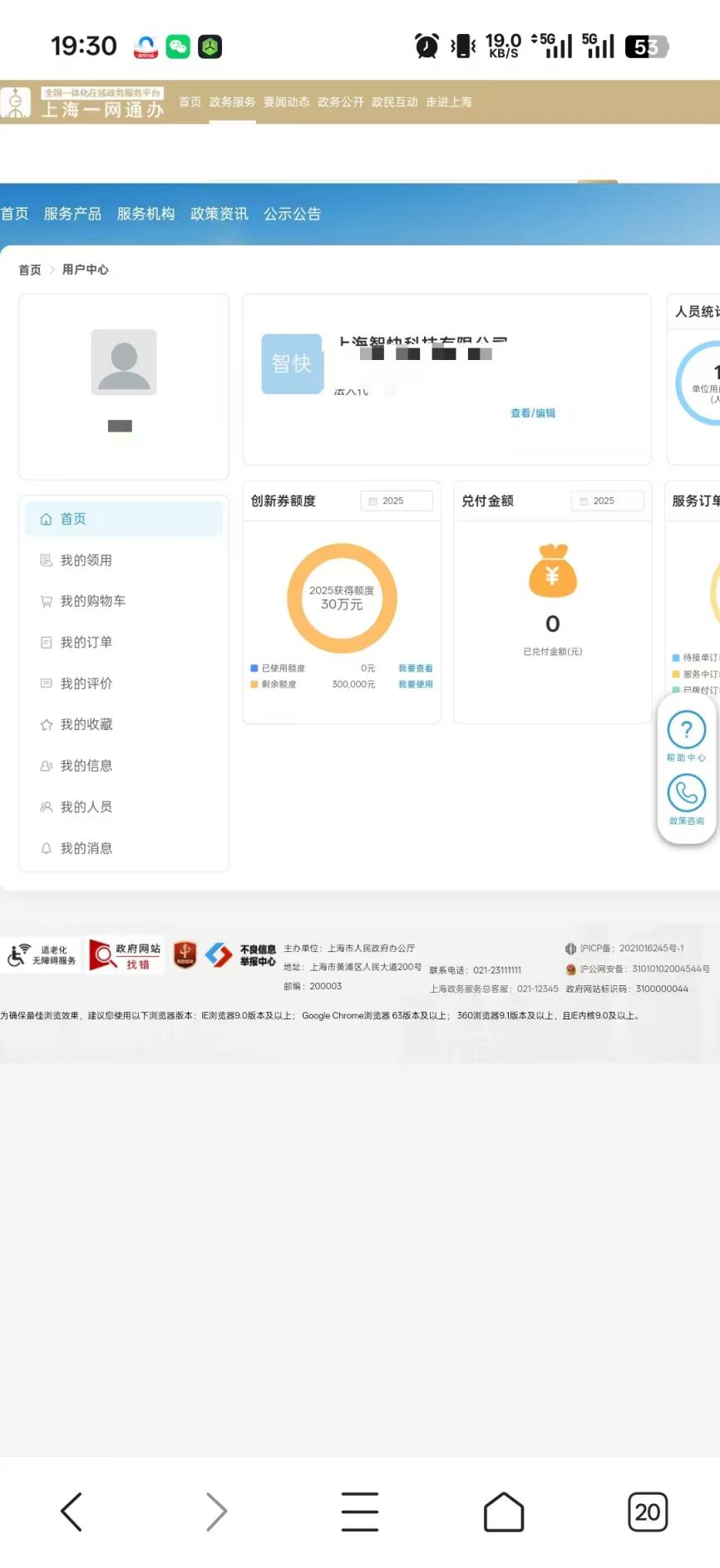Viewport: 720px width, 1568px height.
Task: Select 我的领用 in the sidebar
Action: 86,560
